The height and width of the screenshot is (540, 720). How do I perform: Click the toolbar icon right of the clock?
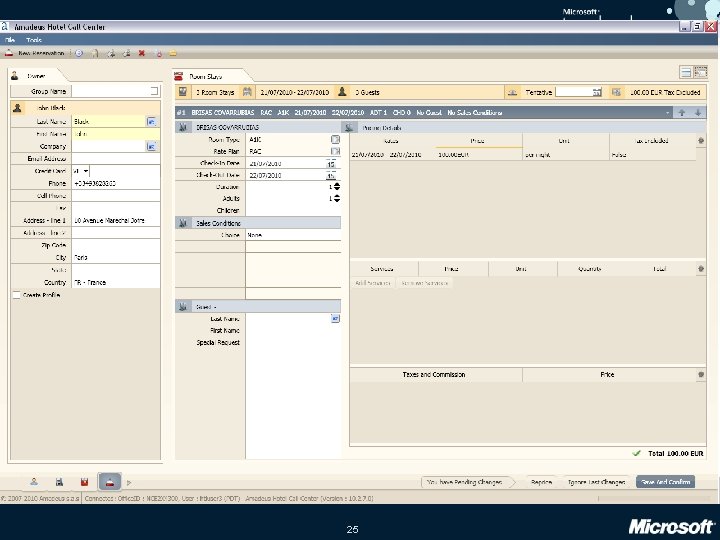click(95, 53)
